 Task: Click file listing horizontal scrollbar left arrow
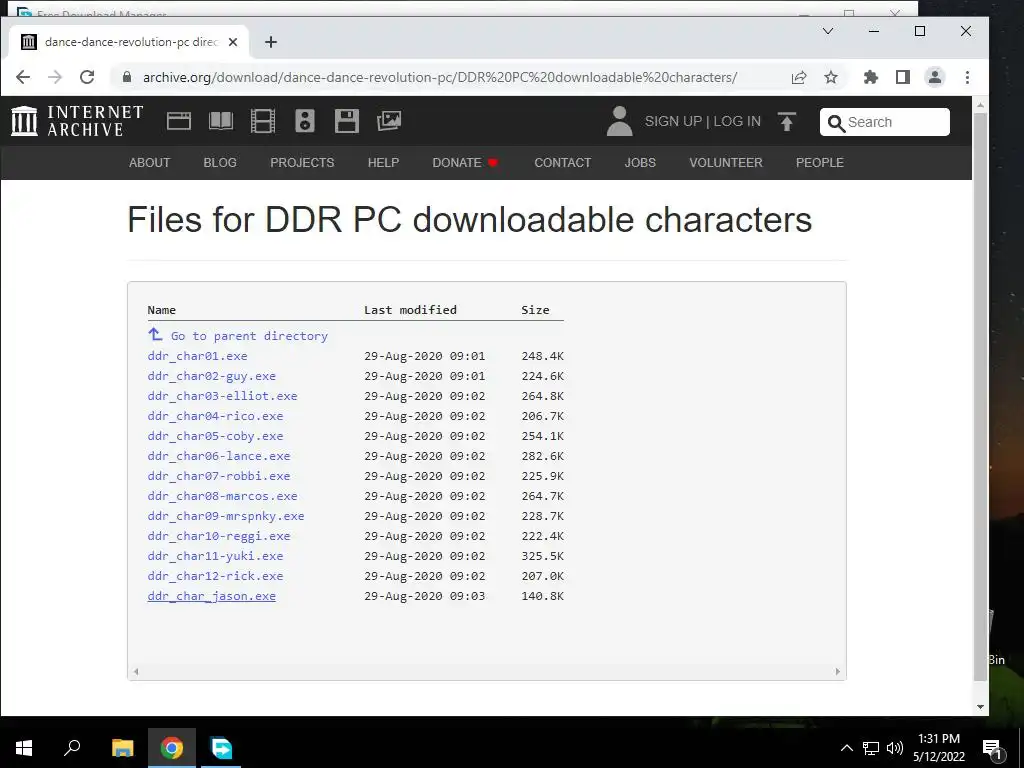point(136,671)
